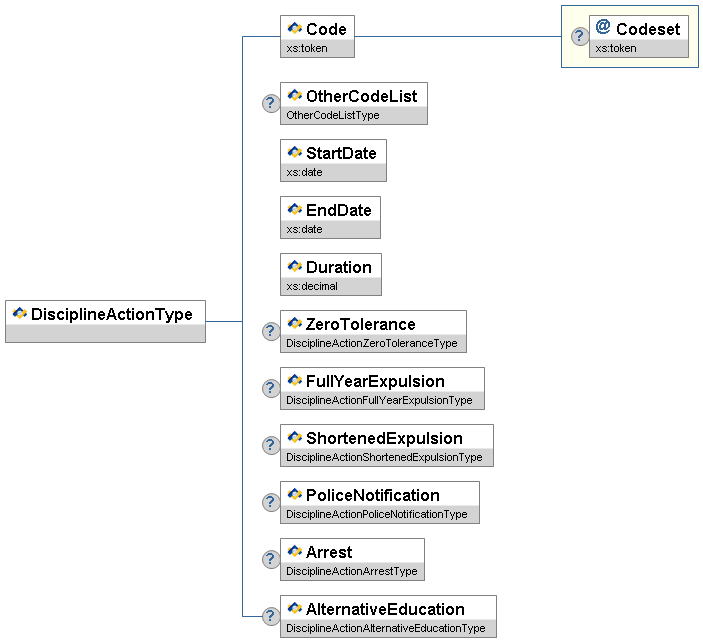Click the question mark beside Codeset attribute

[x=579, y=36]
